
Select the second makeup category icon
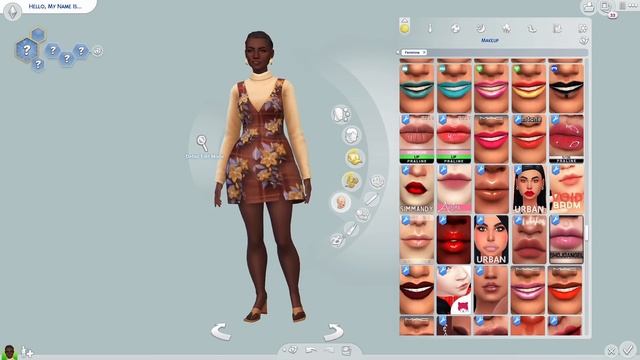click(x=455, y=28)
